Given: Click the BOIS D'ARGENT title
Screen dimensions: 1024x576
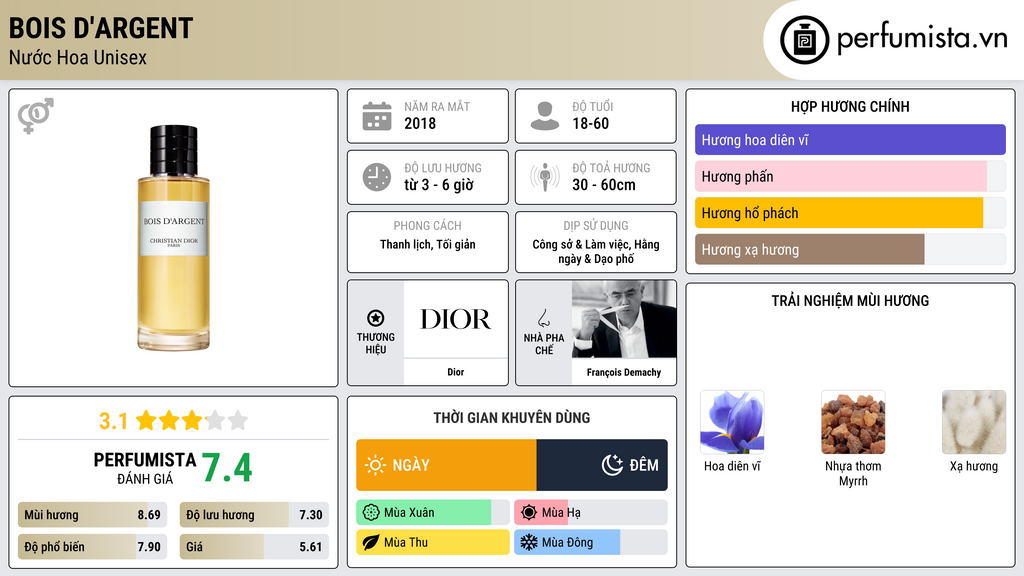Looking at the screenshot, I should [x=101, y=28].
